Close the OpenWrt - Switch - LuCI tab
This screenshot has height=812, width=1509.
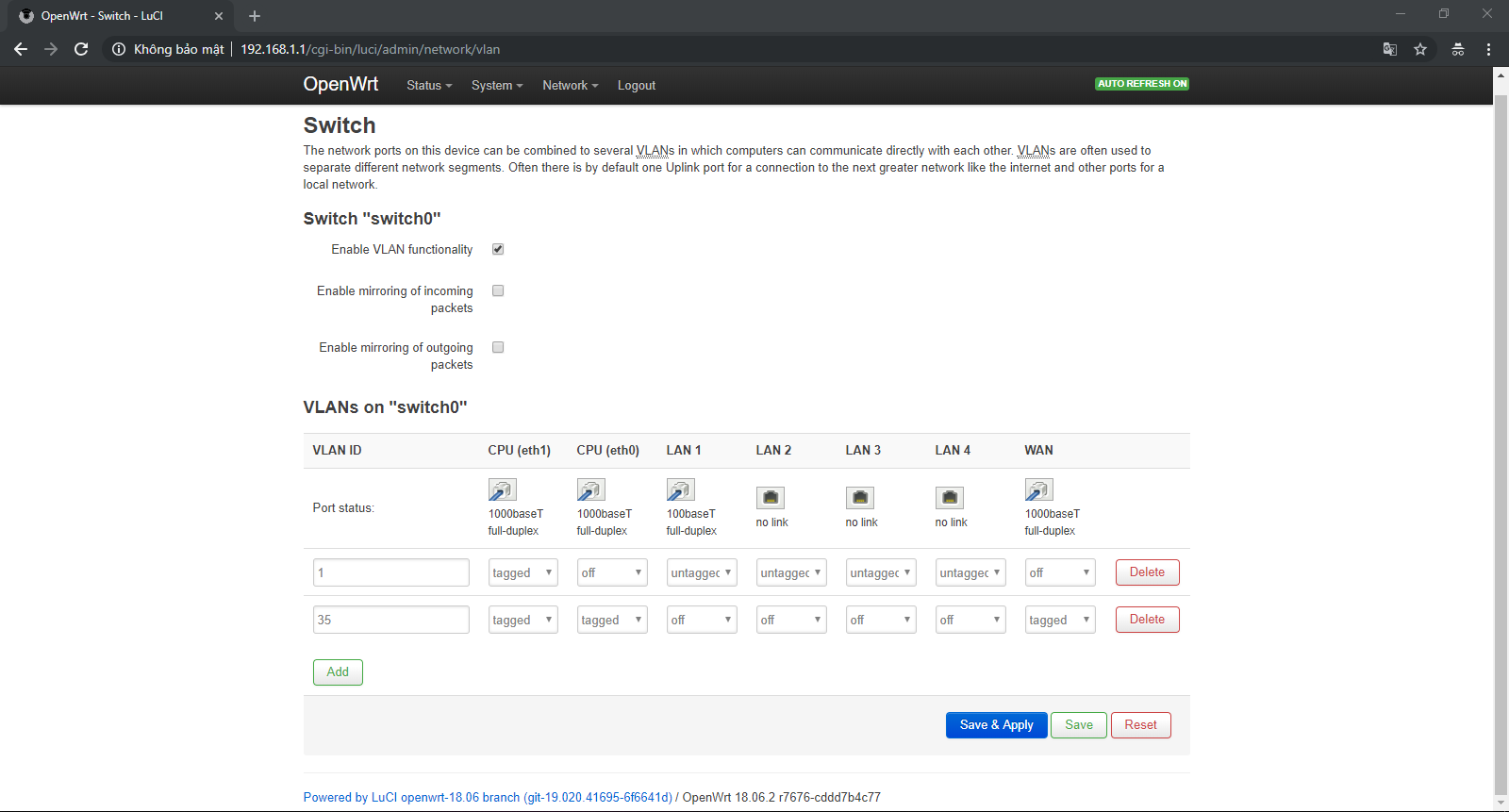pos(219,16)
